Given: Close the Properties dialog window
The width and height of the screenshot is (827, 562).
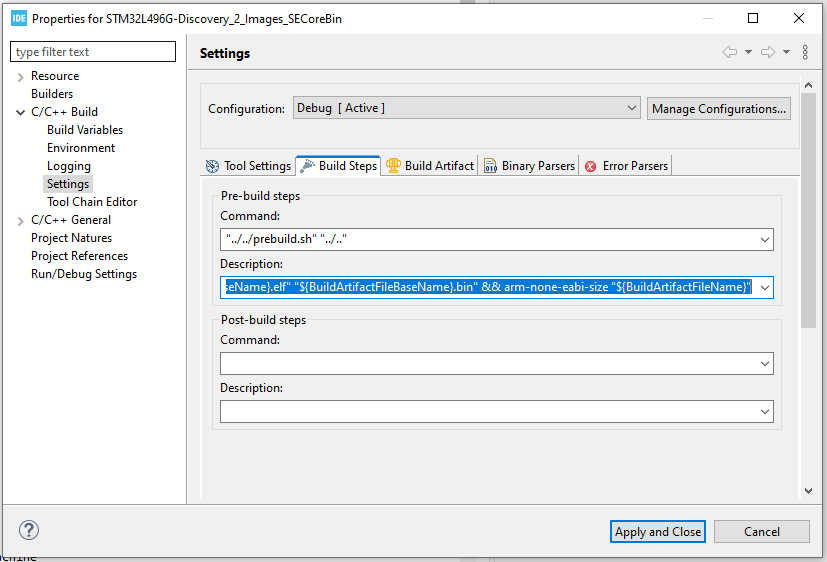Looking at the screenshot, I should point(799,18).
